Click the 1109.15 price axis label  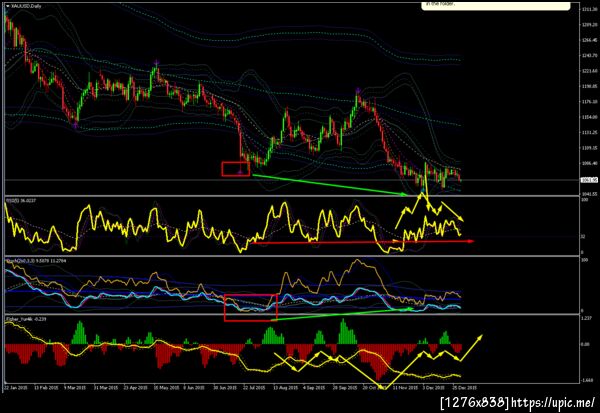(590, 148)
